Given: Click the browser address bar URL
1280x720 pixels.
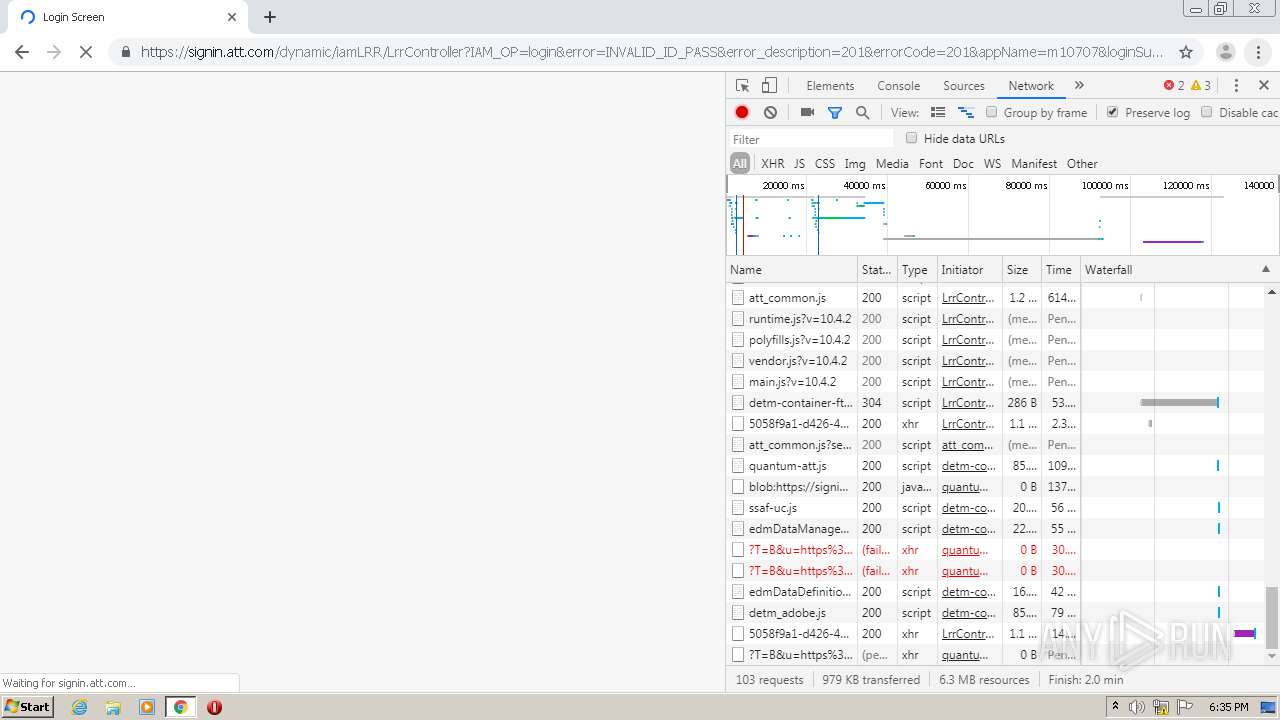Looking at the screenshot, I should pyautogui.click(x=652, y=52).
